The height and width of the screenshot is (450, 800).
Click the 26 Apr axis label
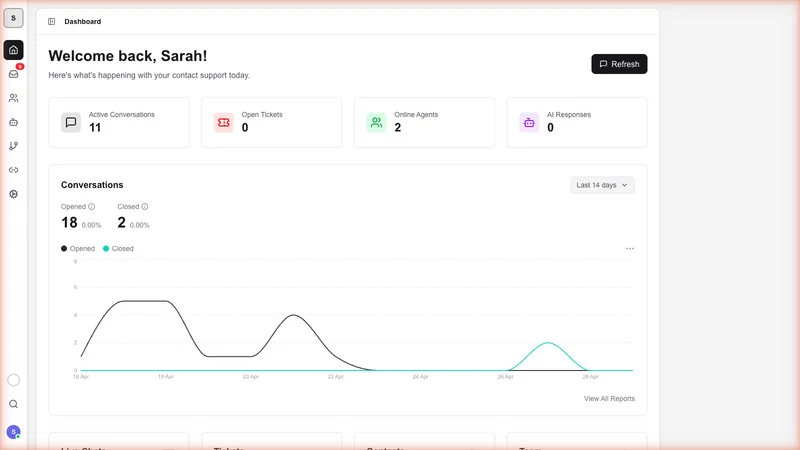click(x=505, y=377)
